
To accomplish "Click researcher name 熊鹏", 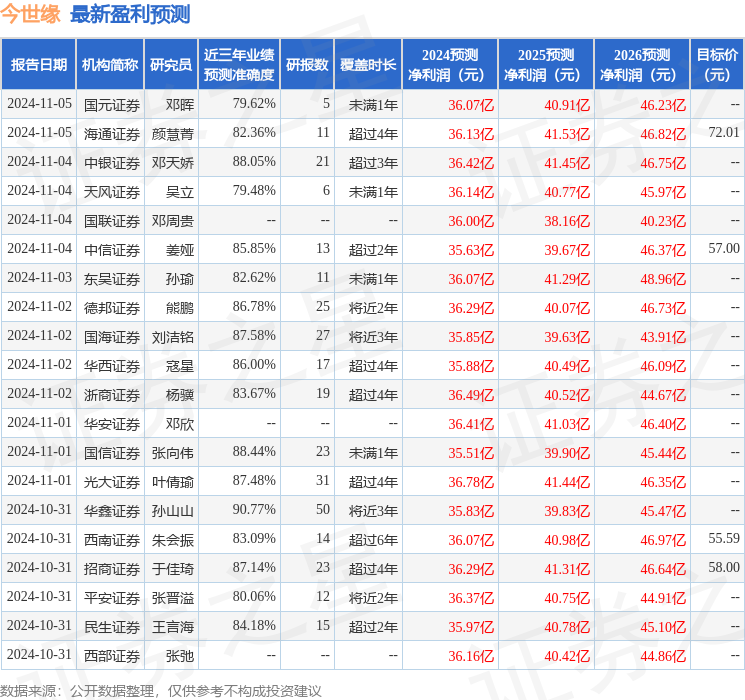I will click(180, 307).
